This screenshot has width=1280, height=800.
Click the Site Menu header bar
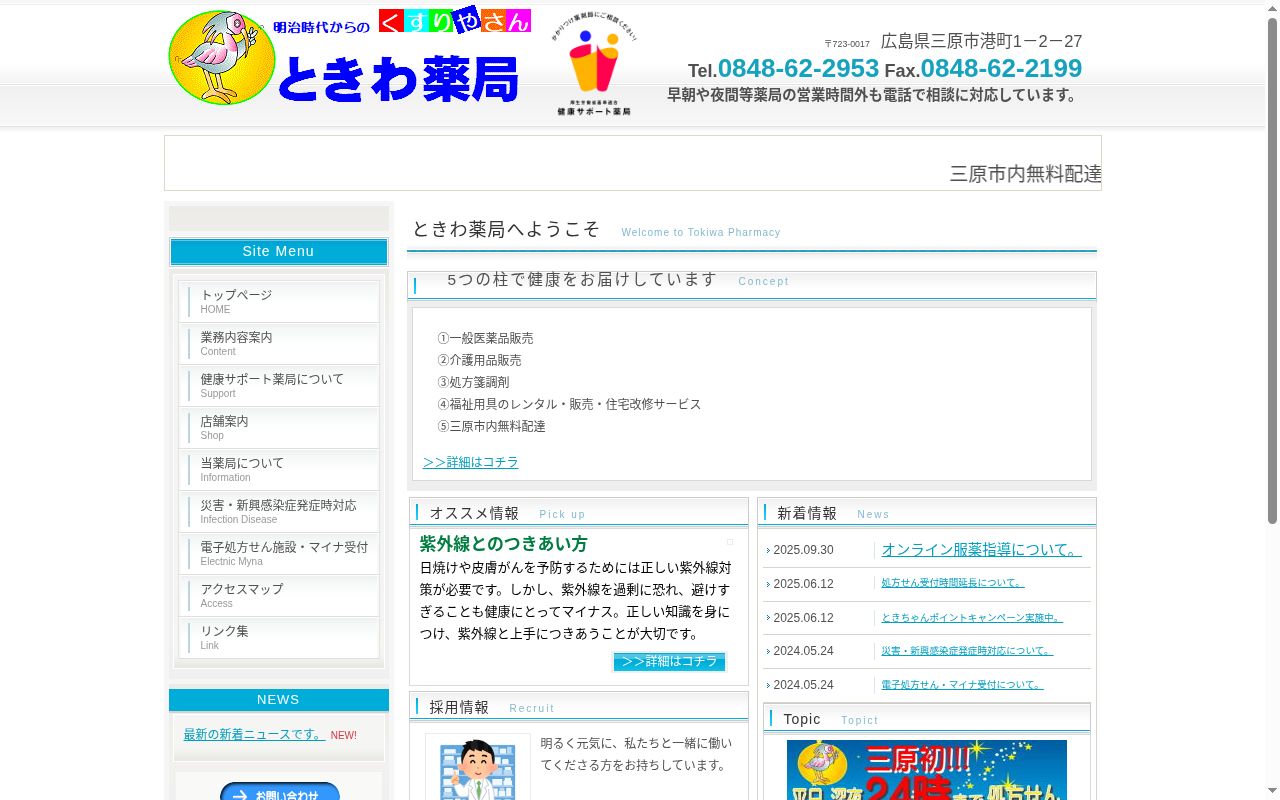279,251
